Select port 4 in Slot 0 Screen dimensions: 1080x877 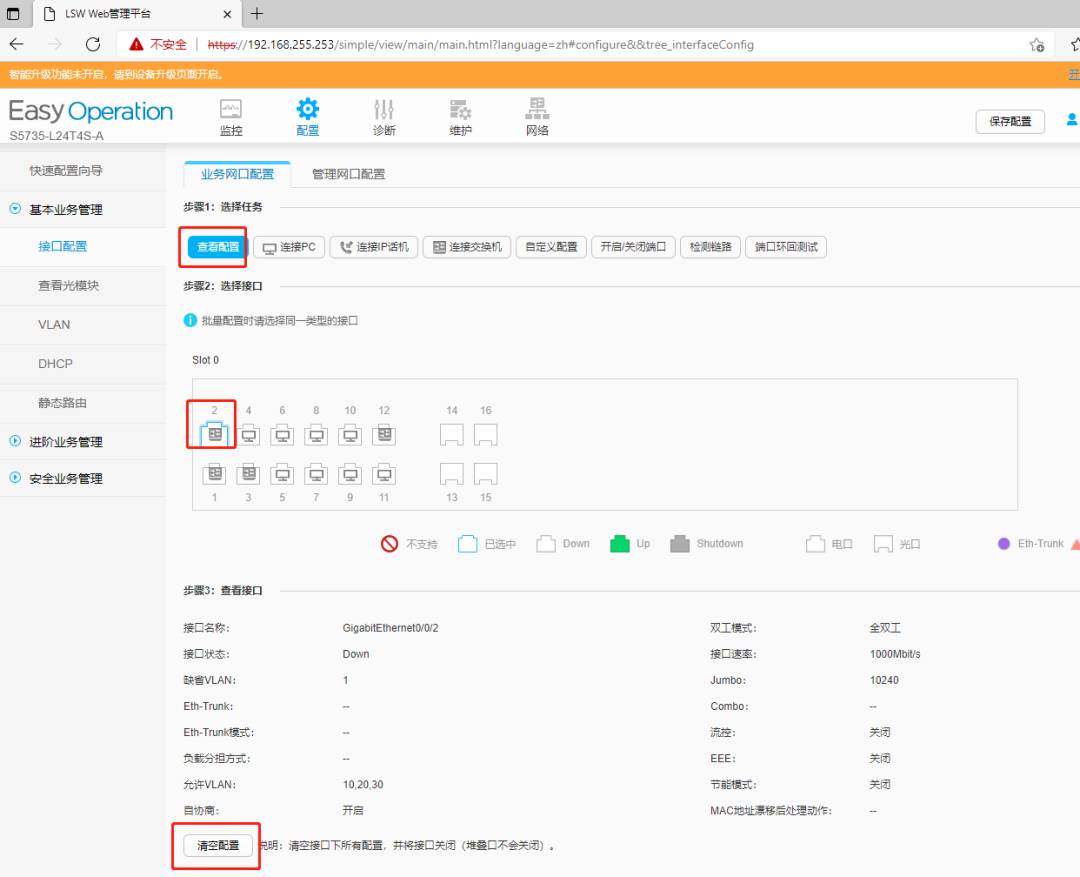pyautogui.click(x=249, y=435)
